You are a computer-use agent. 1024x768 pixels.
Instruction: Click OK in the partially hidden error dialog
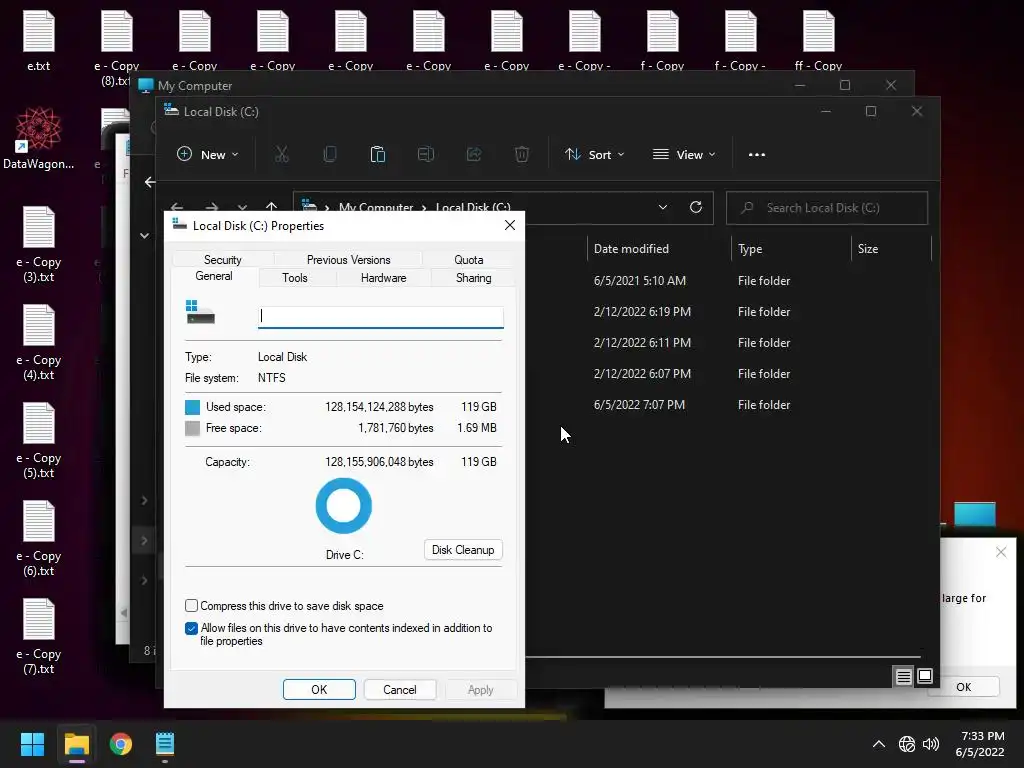[964, 687]
